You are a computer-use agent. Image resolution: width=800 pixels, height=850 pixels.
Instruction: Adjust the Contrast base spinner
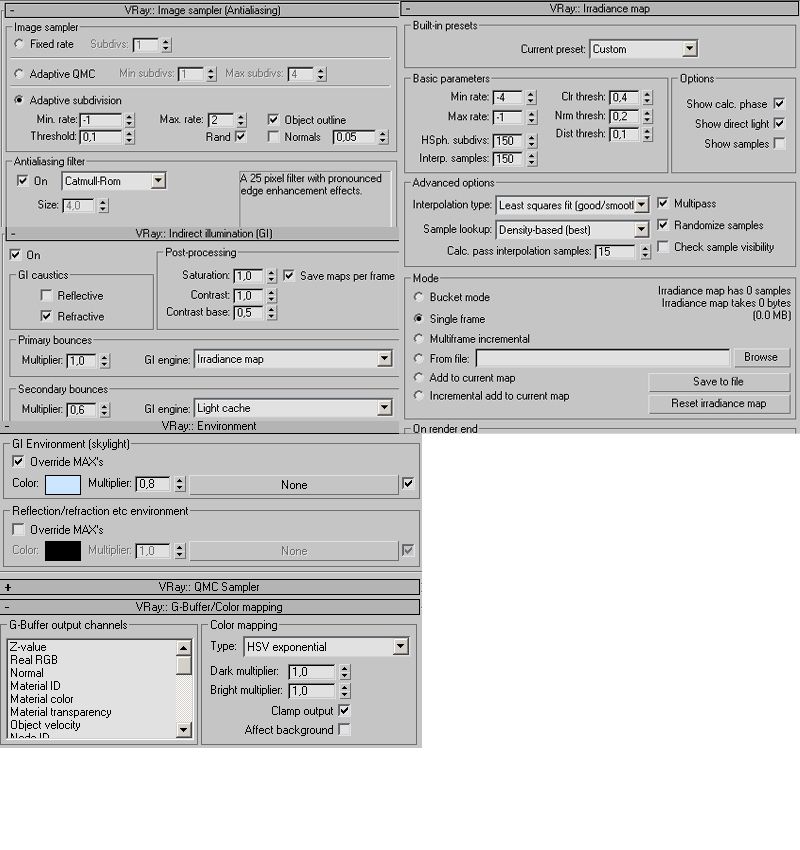pos(272,313)
